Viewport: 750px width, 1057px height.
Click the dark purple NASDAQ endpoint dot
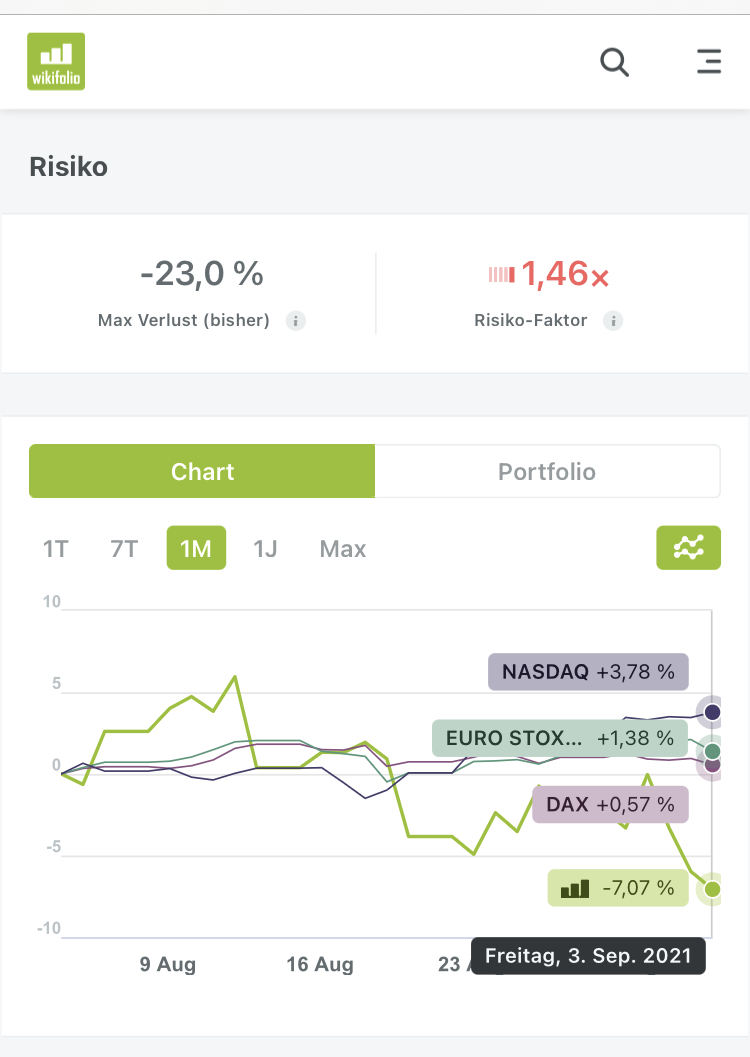point(712,712)
